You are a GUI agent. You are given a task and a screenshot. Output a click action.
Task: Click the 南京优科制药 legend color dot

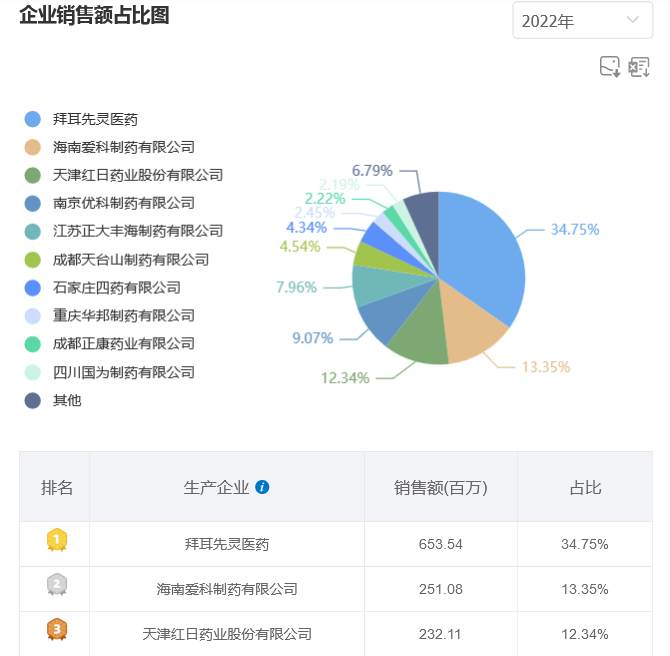coord(33,203)
